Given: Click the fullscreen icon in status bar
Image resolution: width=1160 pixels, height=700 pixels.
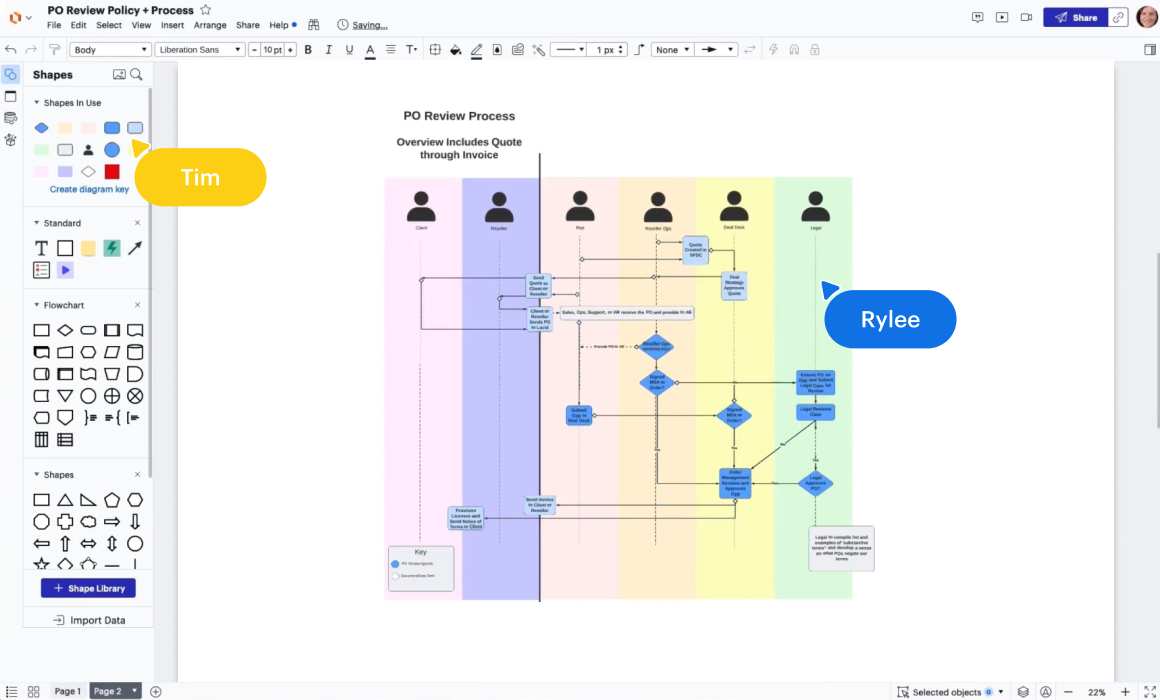Looking at the screenshot, I should click(1149, 692).
